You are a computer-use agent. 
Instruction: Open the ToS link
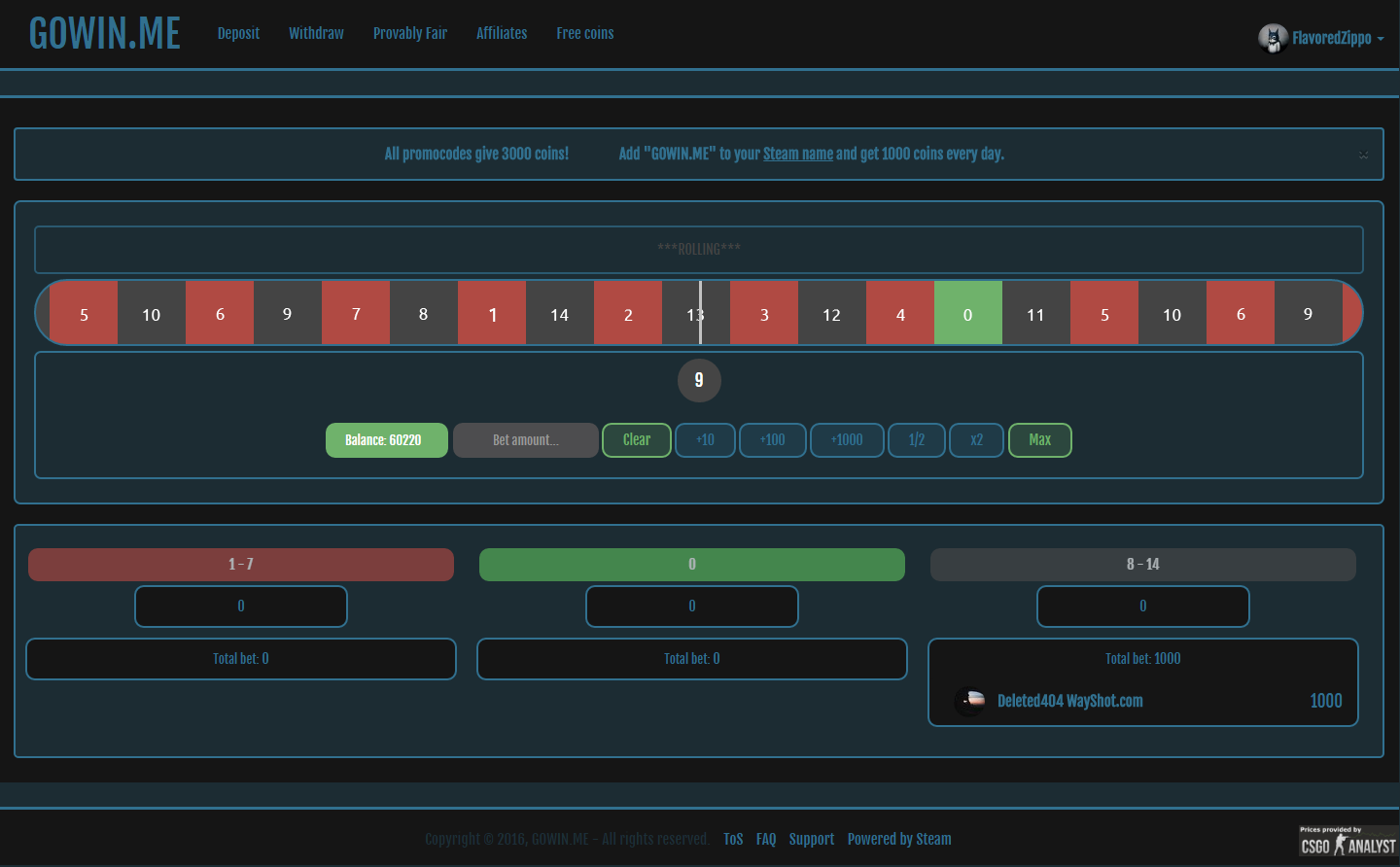(733, 839)
